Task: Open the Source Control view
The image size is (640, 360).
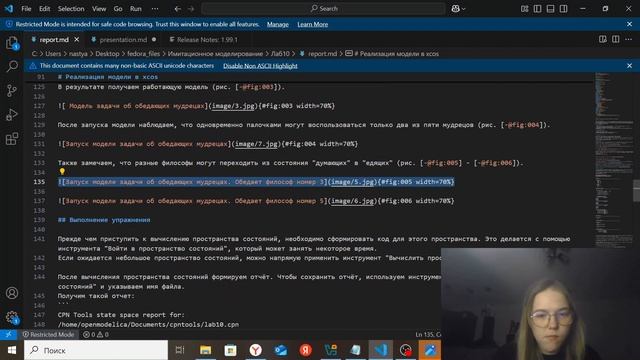Action: [x=12, y=90]
